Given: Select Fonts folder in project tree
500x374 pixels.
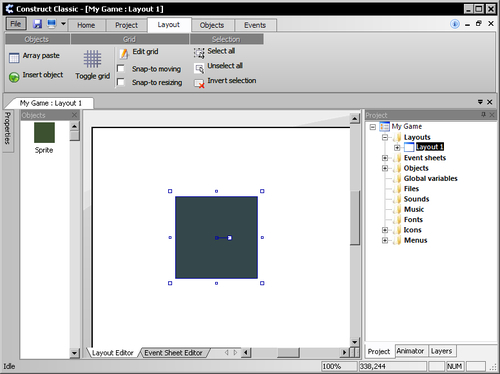Looking at the screenshot, I should coord(413,220).
